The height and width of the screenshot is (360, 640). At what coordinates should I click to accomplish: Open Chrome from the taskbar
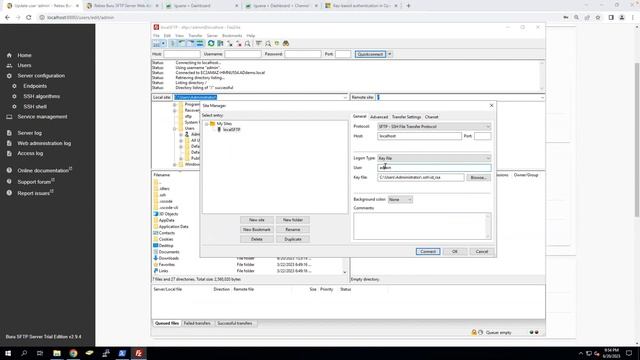point(73,353)
